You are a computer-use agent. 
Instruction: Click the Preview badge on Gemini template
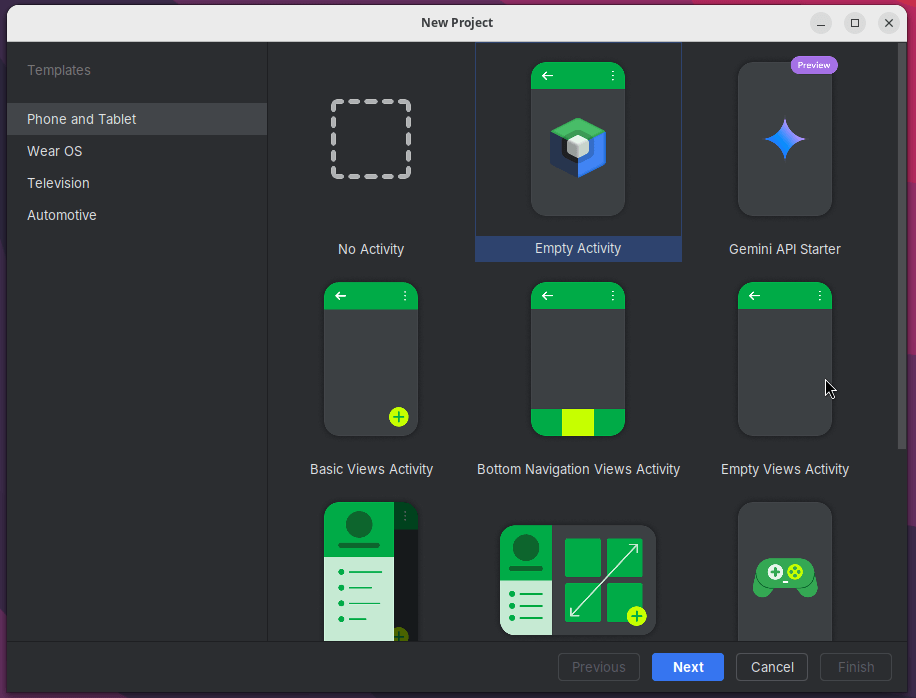(x=814, y=65)
